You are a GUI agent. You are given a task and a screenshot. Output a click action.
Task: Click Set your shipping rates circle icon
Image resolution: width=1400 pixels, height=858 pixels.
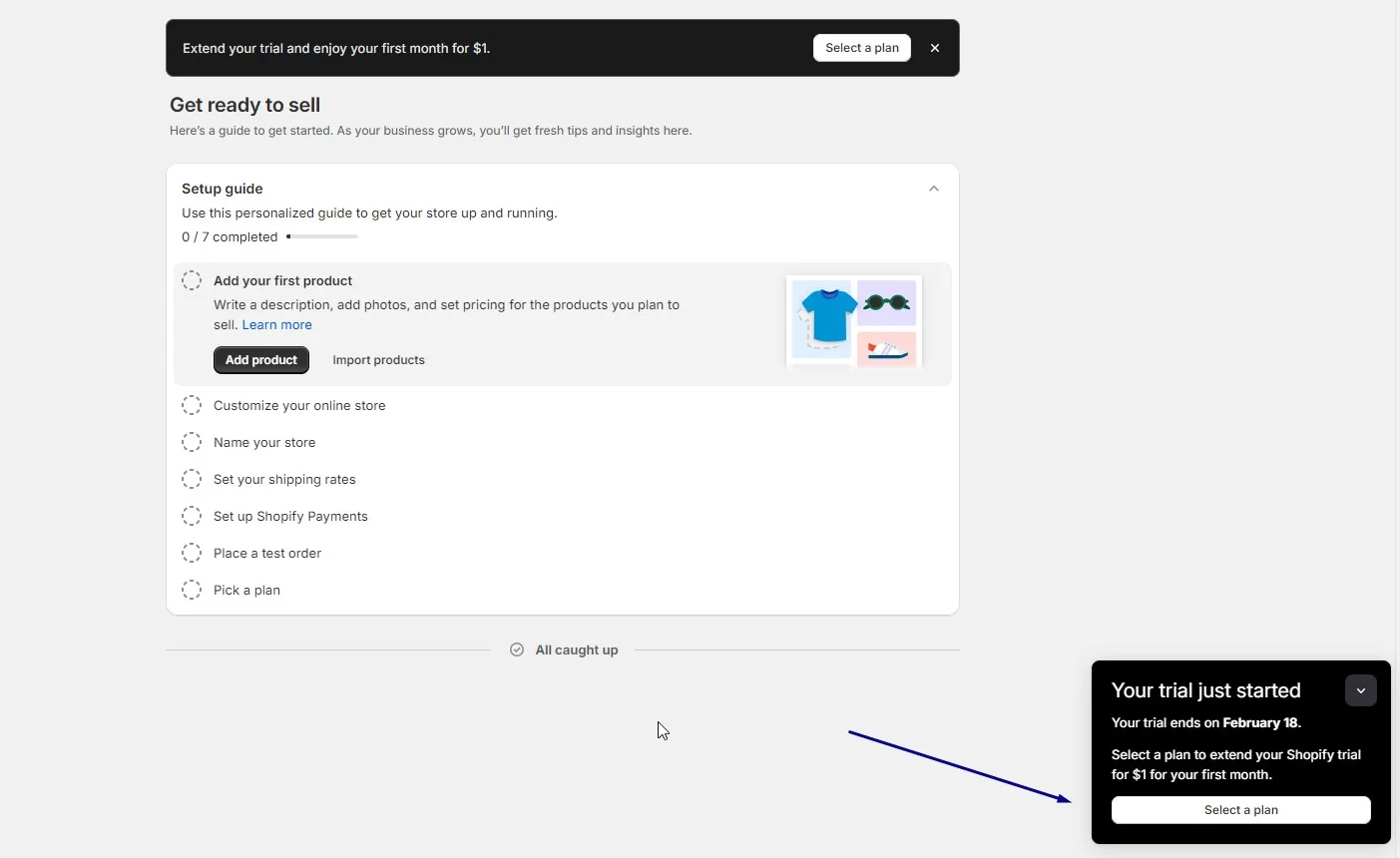click(192, 480)
